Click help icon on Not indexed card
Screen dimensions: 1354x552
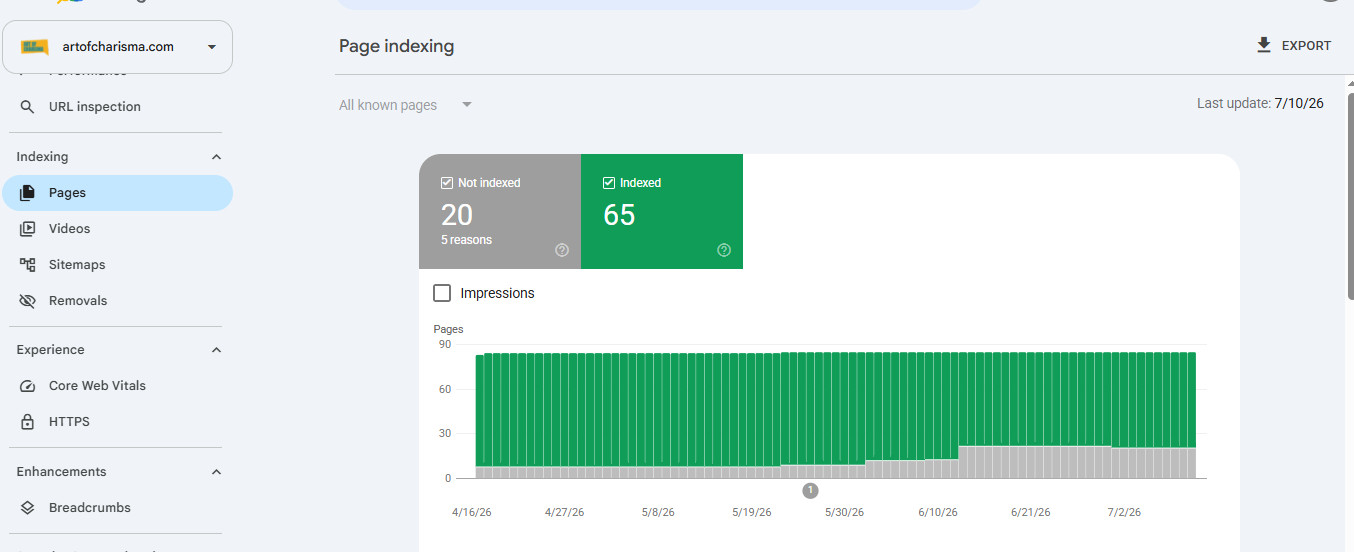[562, 250]
